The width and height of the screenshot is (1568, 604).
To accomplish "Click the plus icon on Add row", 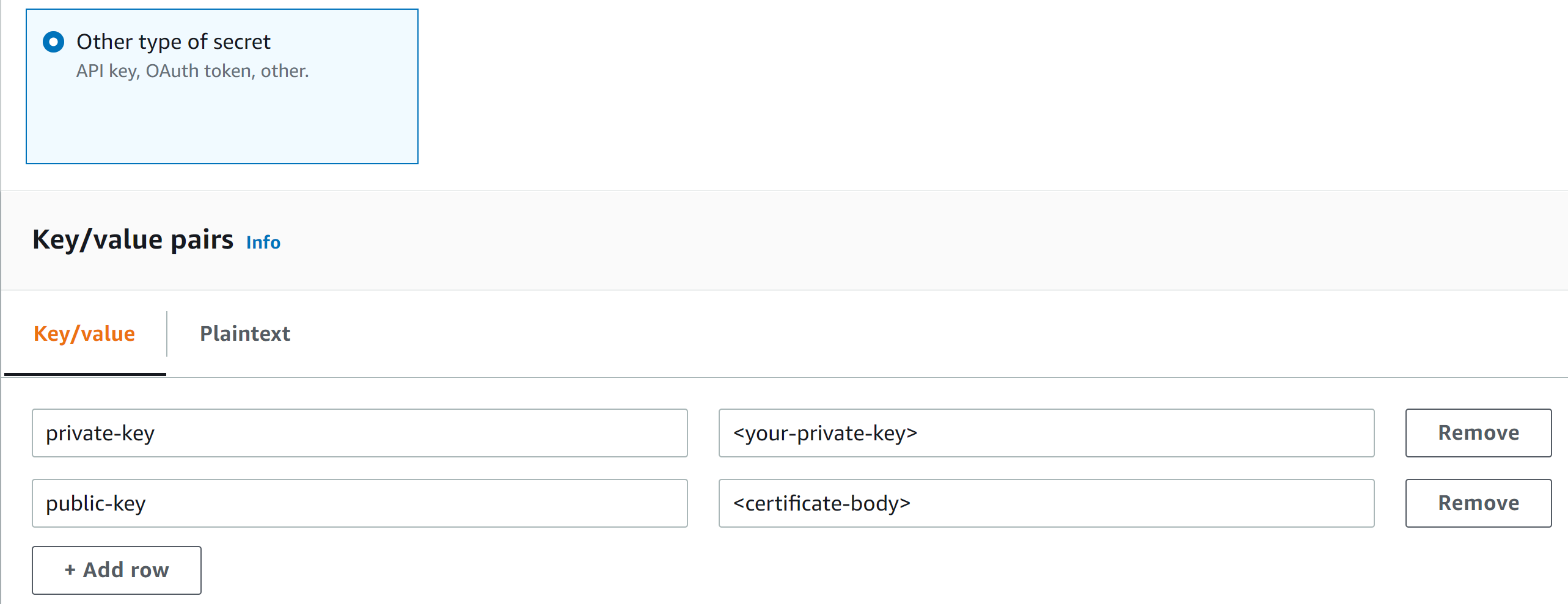I will pos(70,570).
